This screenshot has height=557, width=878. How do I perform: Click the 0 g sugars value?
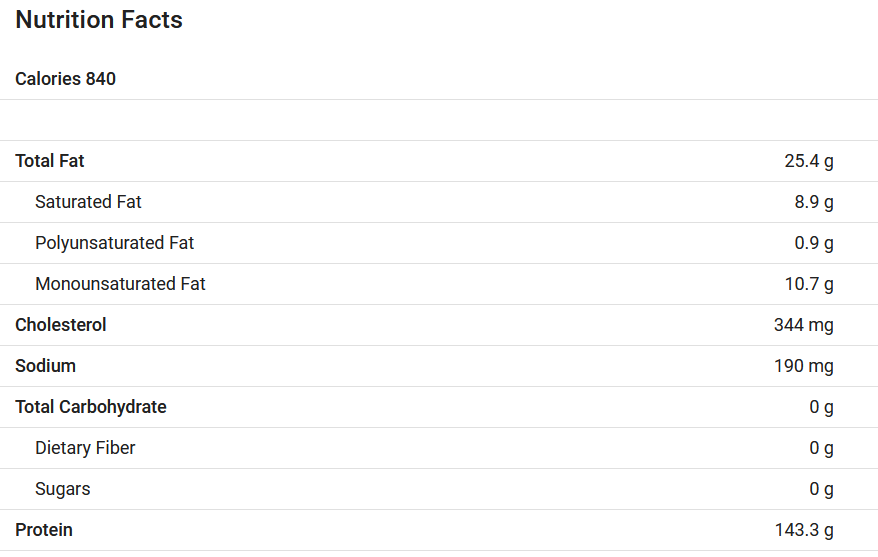tap(821, 489)
